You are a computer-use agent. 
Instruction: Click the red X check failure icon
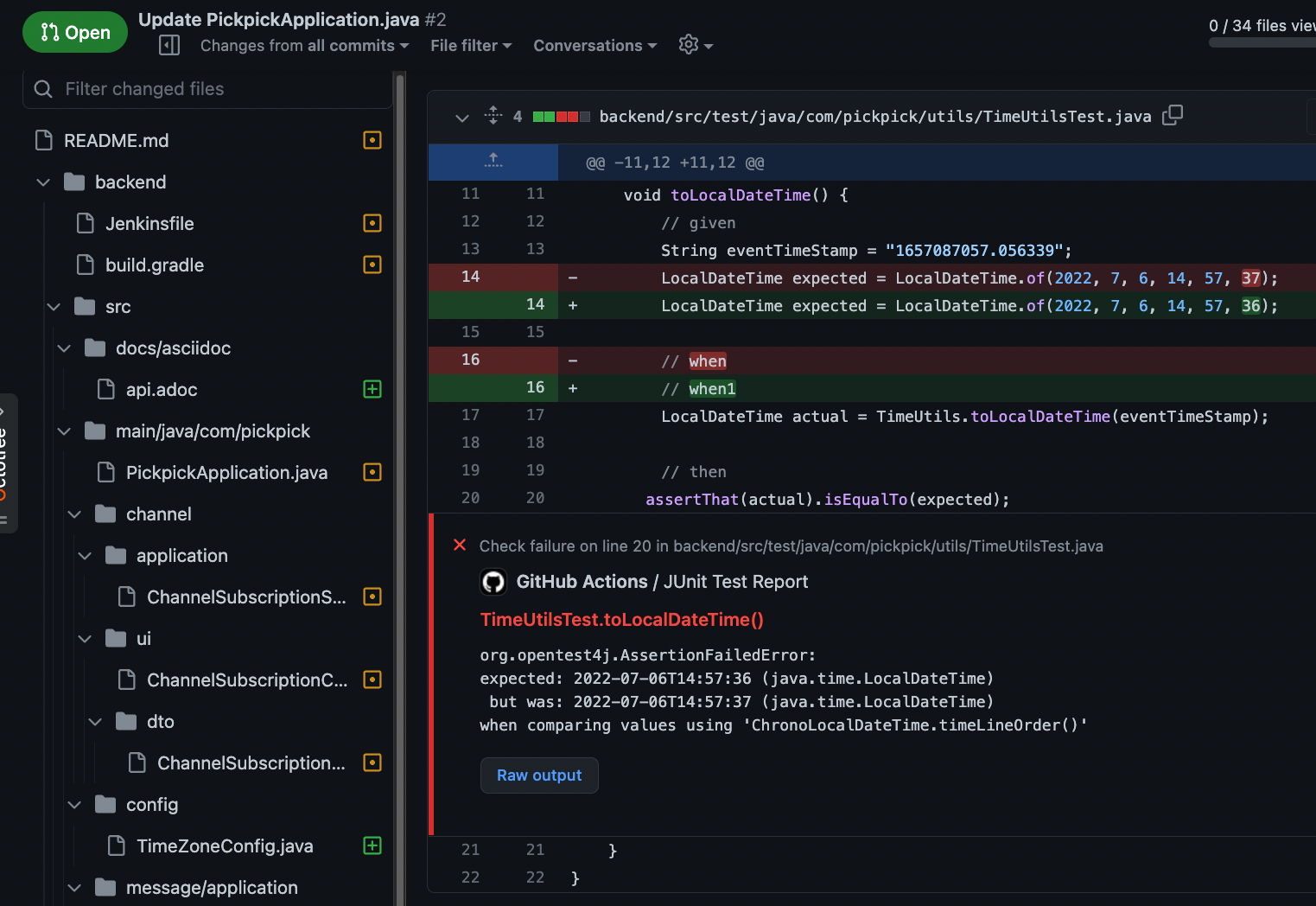460,545
